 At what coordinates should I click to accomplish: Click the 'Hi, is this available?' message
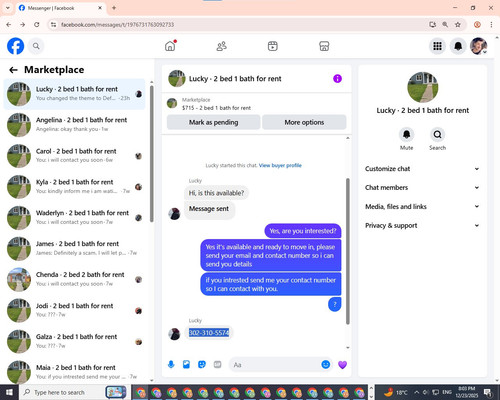(x=216, y=193)
